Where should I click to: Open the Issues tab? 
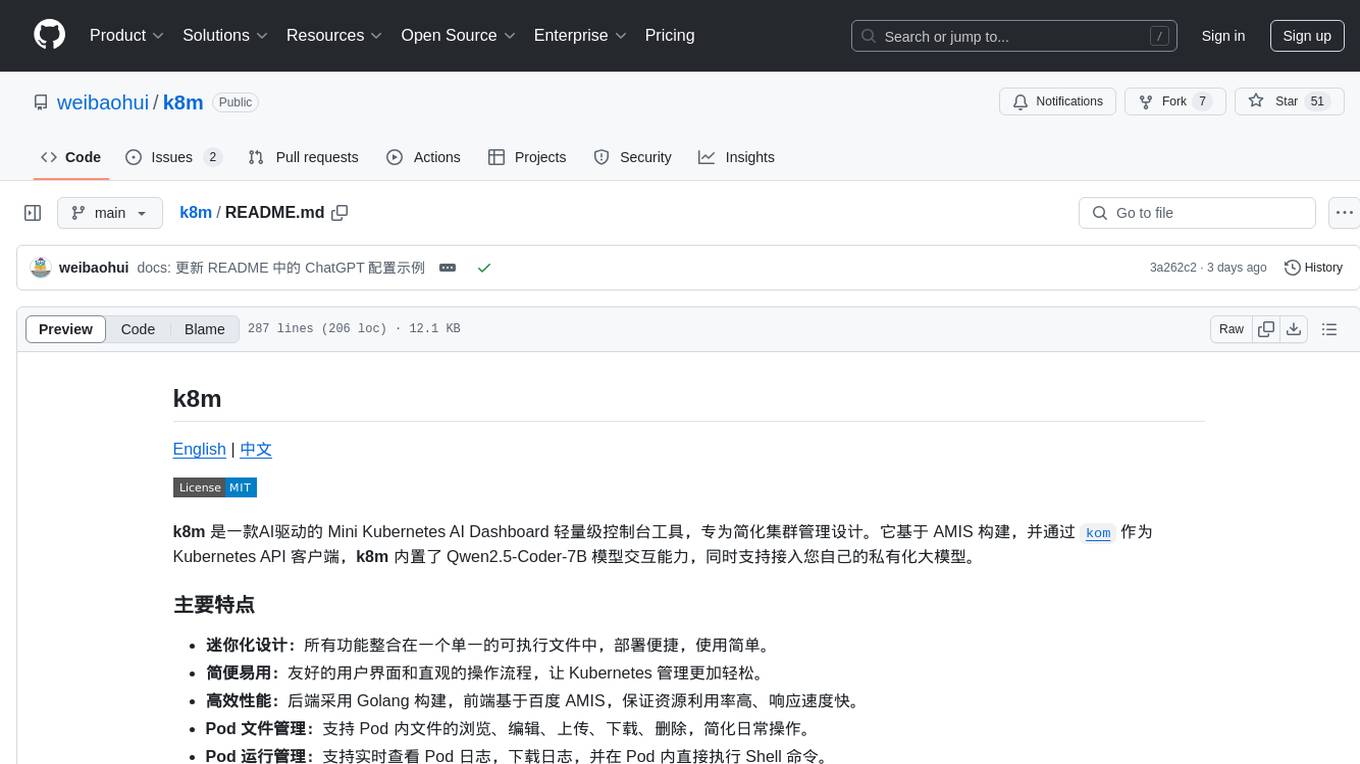click(x=173, y=157)
